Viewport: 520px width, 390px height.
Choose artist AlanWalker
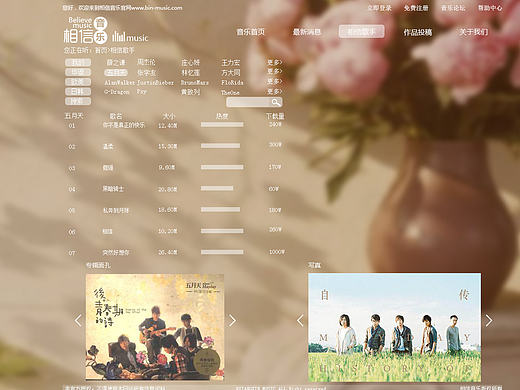click(119, 82)
